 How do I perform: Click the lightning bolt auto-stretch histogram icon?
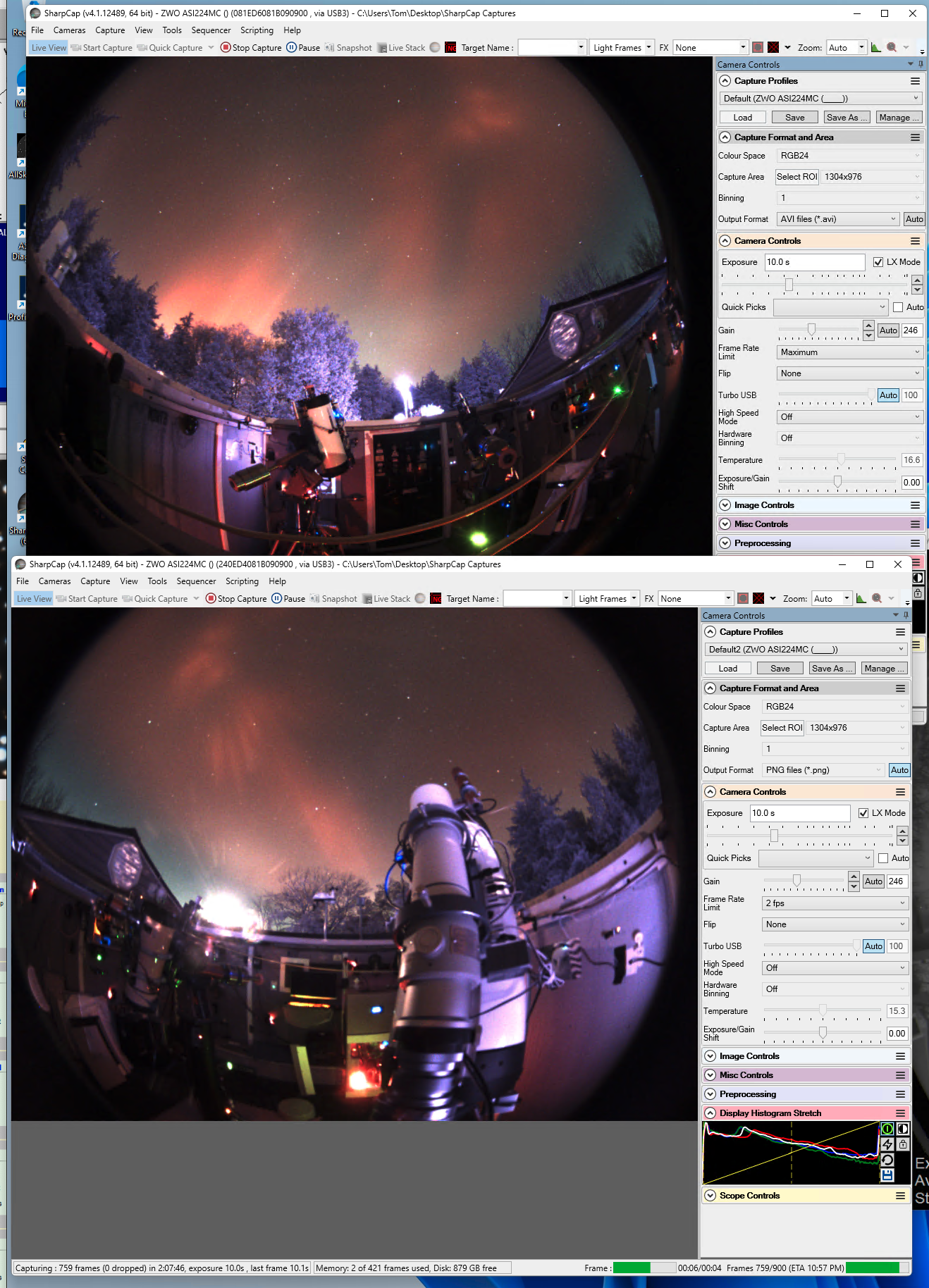887,1144
